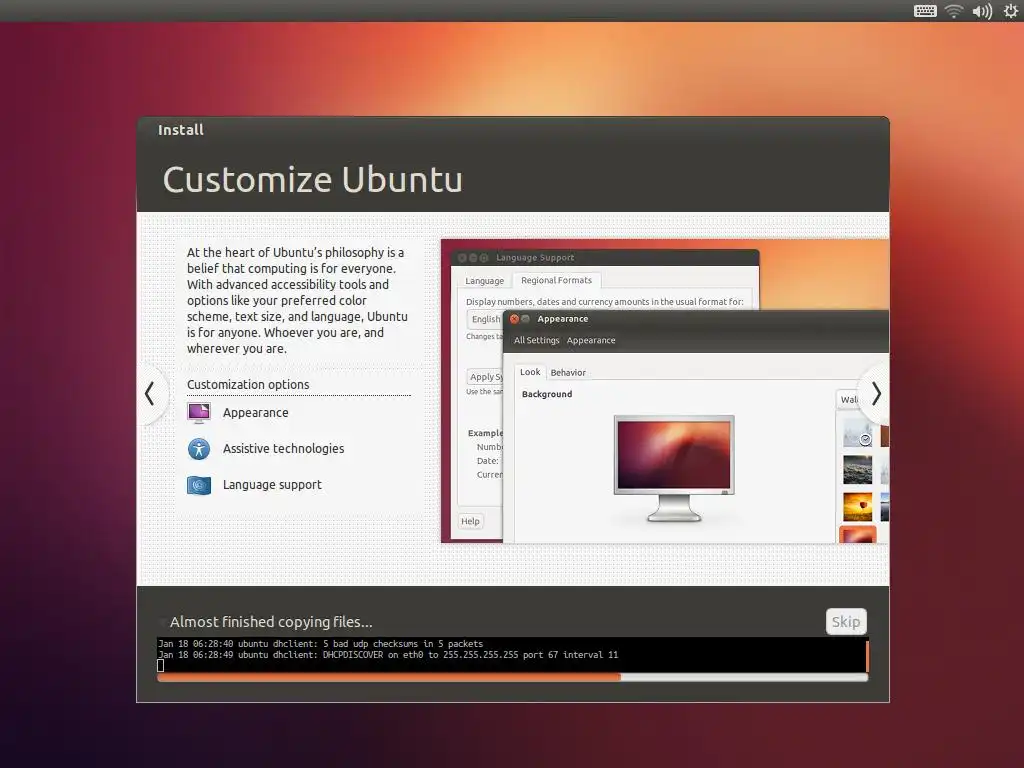Click All Settings in Appearance window

point(536,340)
